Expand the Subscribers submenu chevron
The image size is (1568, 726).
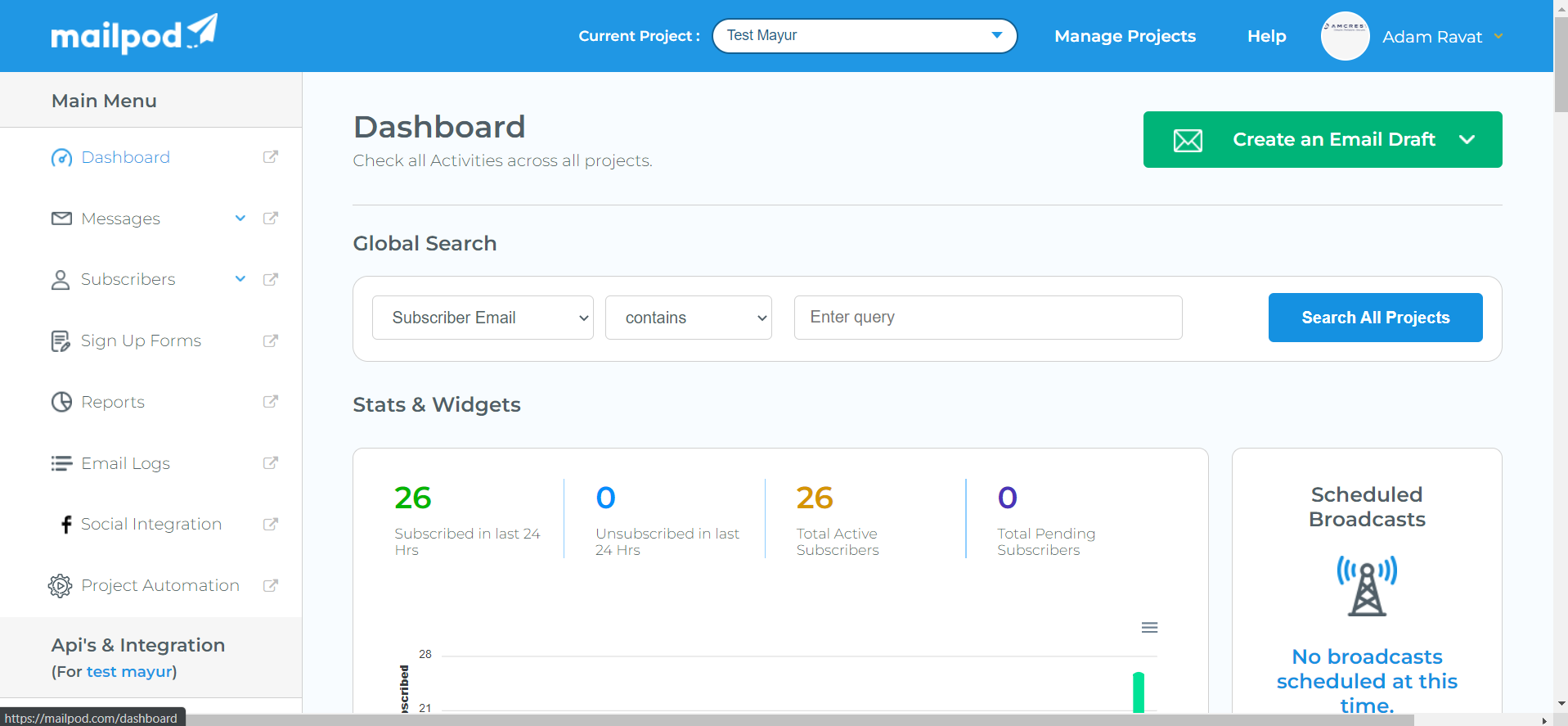pos(240,279)
